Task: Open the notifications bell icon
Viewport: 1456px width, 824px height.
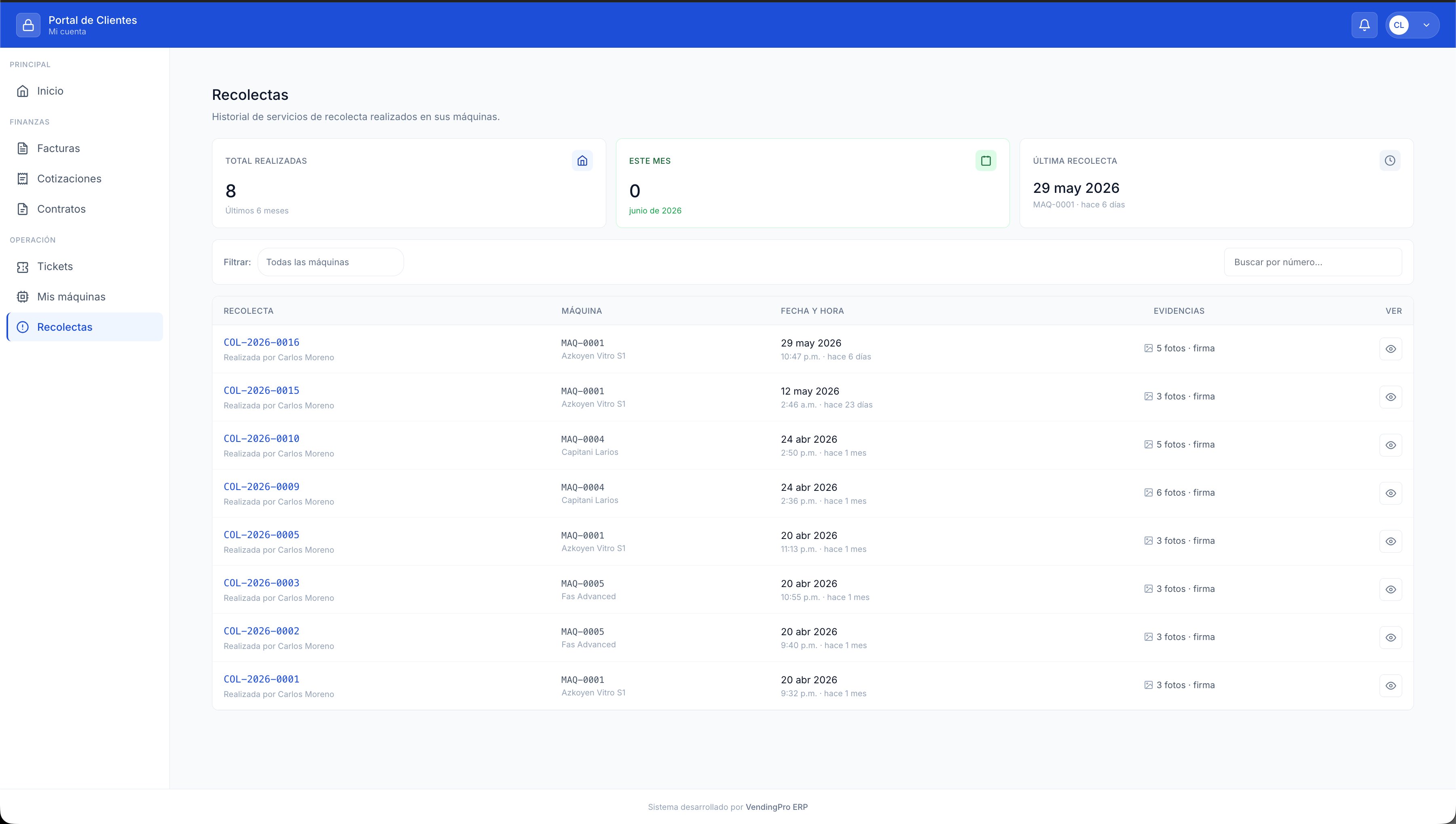Action: click(x=1364, y=25)
